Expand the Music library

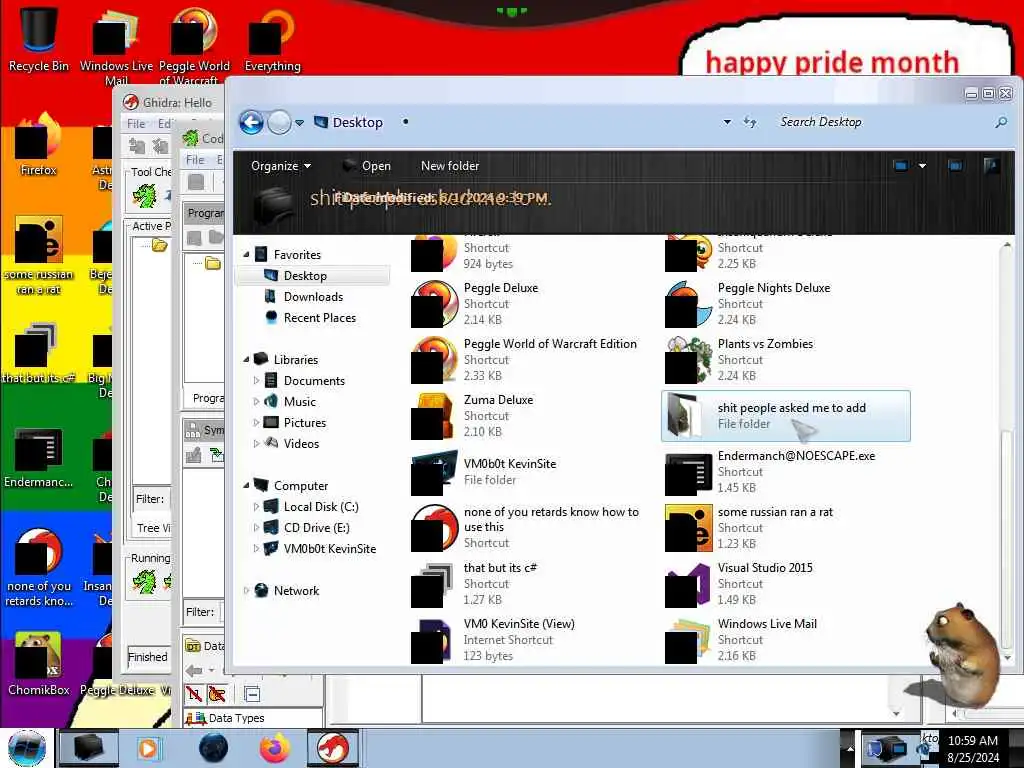coord(256,402)
